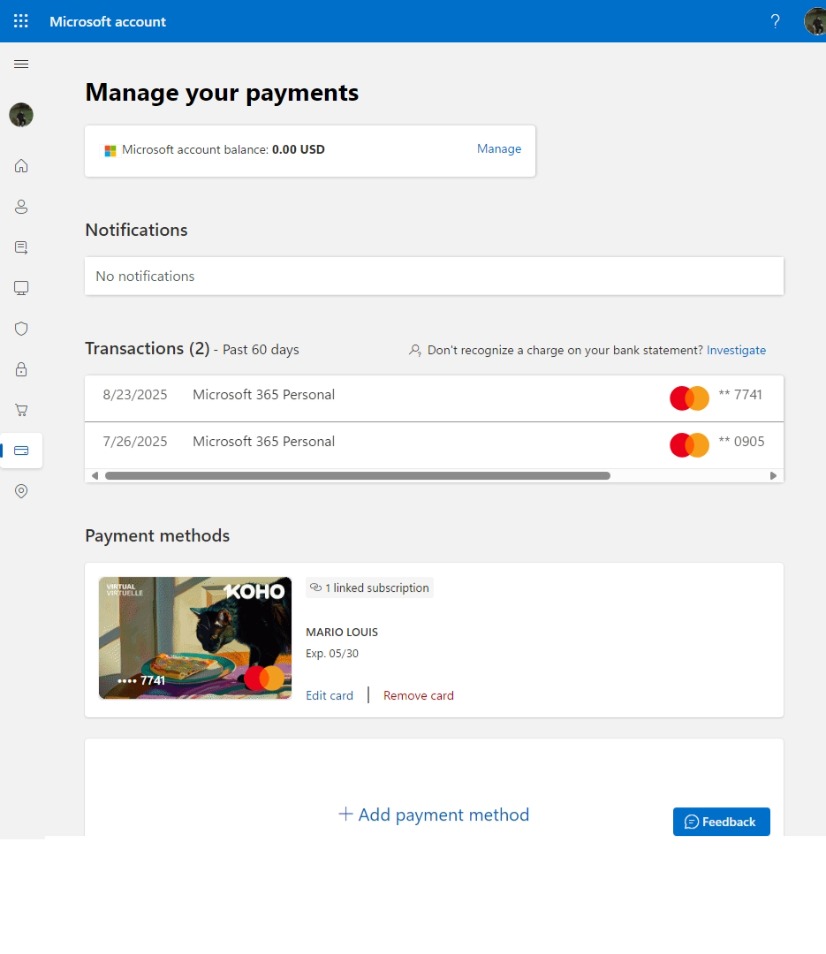
Task: Click the transactions scroll left arrow
Action: tap(94, 476)
